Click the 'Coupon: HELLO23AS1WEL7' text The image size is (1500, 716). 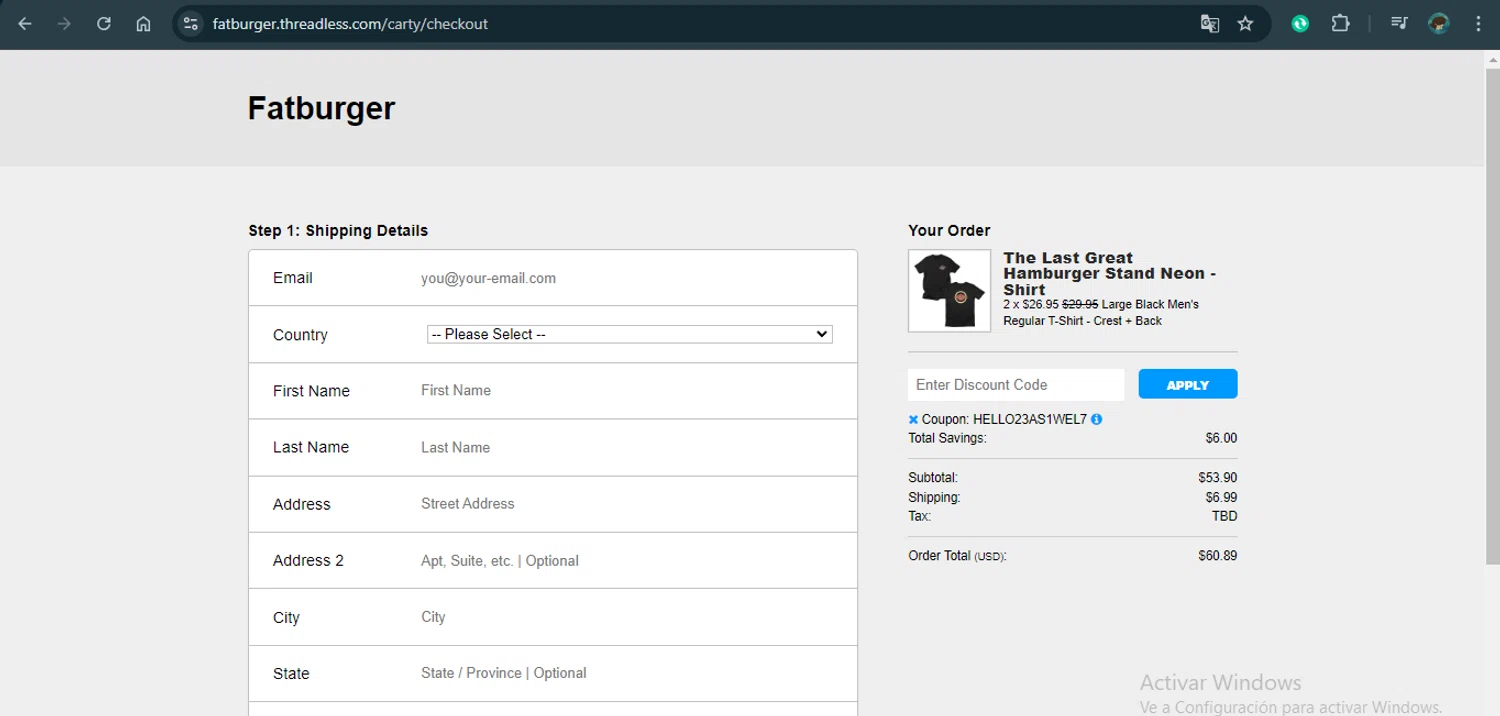click(x=1004, y=420)
